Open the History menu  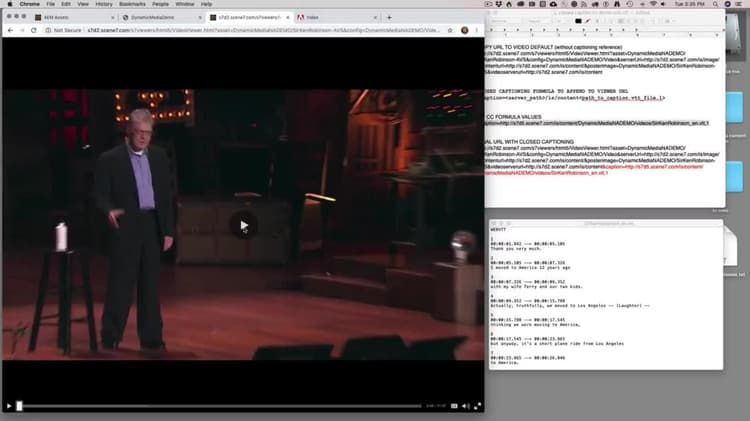pyautogui.click(x=103, y=4)
